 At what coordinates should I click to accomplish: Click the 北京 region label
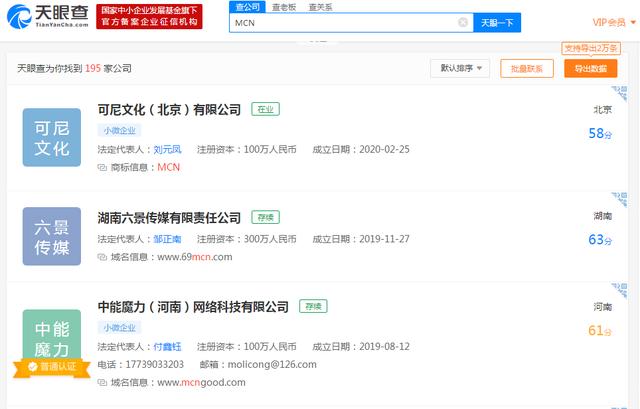[x=602, y=110]
